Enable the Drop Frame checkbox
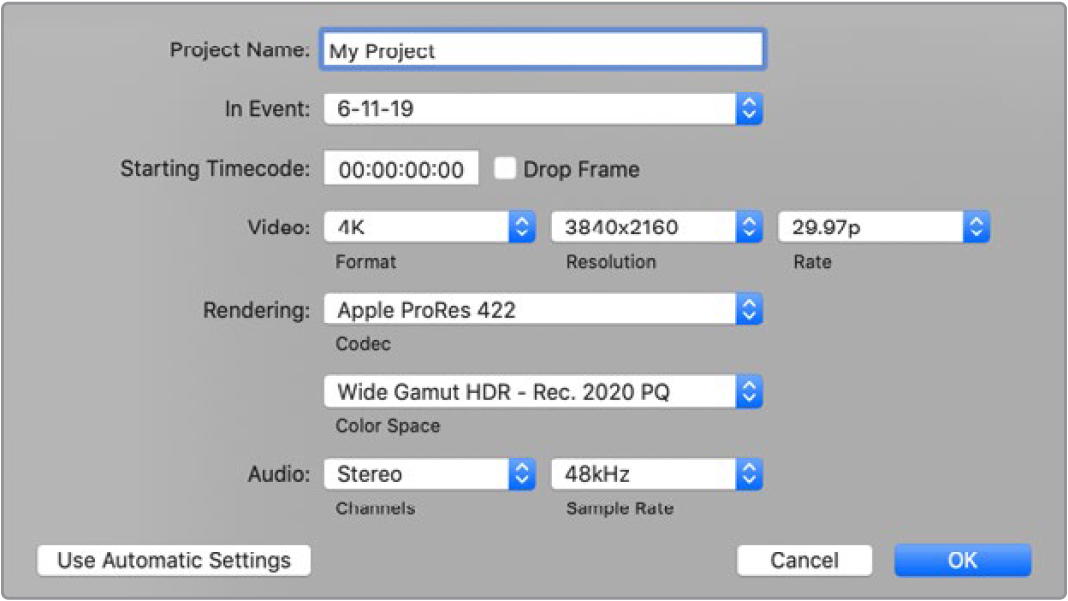Viewport: 1068px width, 601px height. 506,169
